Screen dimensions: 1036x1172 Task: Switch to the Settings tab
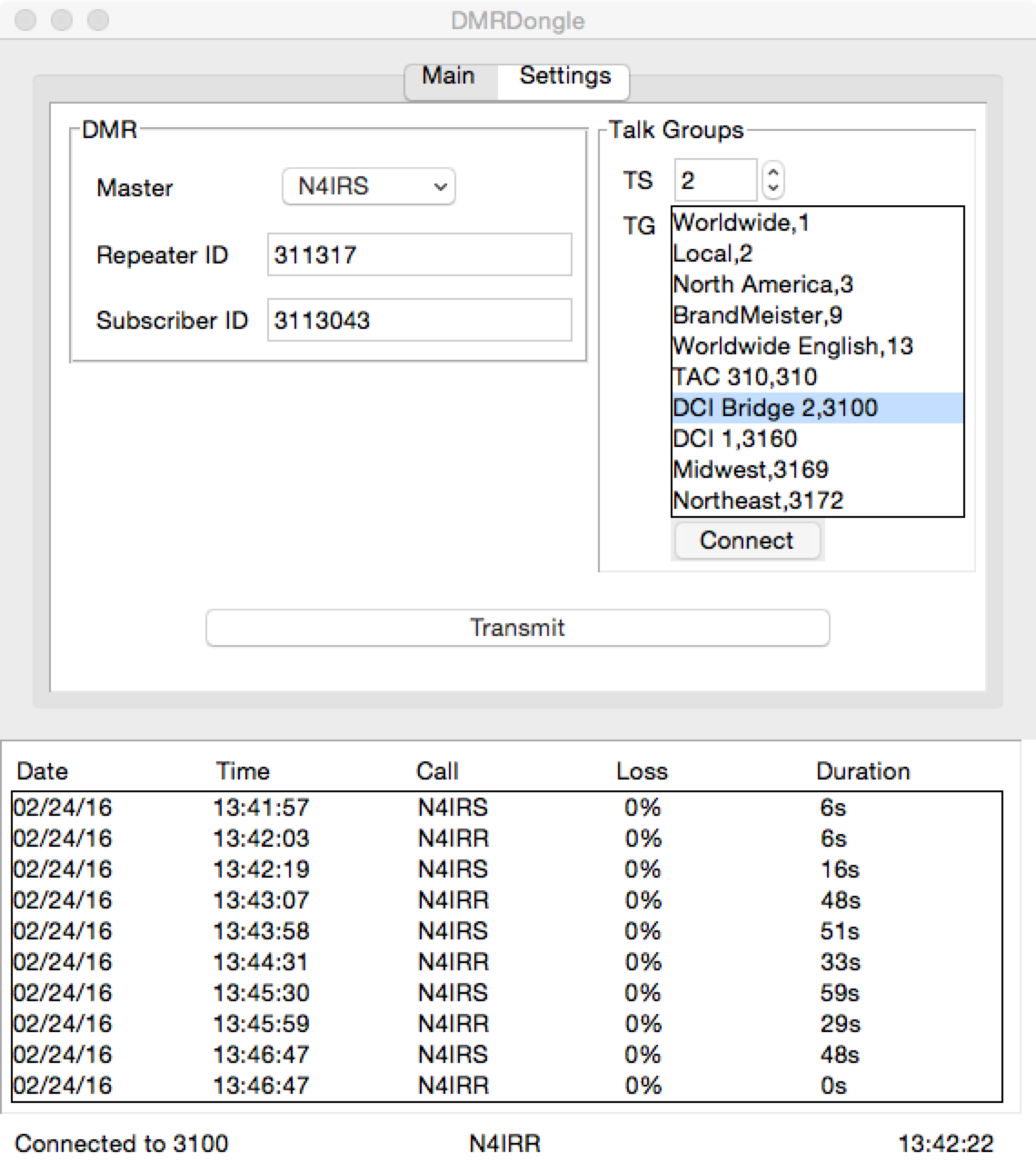click(564, 76)
